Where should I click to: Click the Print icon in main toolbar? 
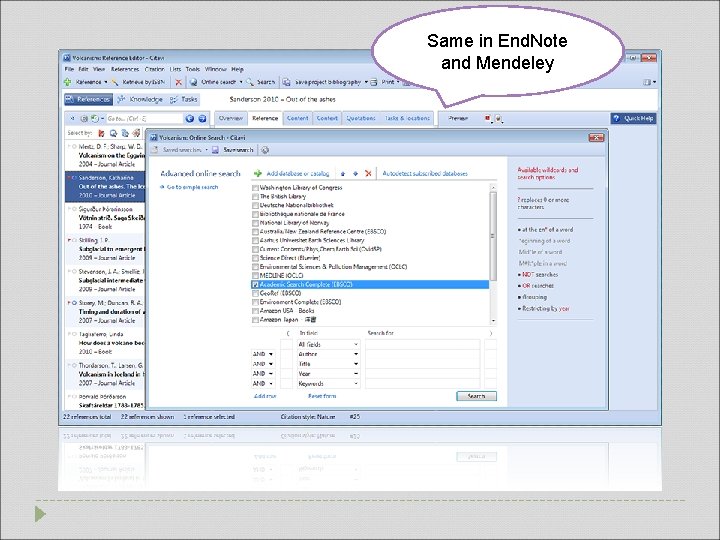click(x=374, y=82)
